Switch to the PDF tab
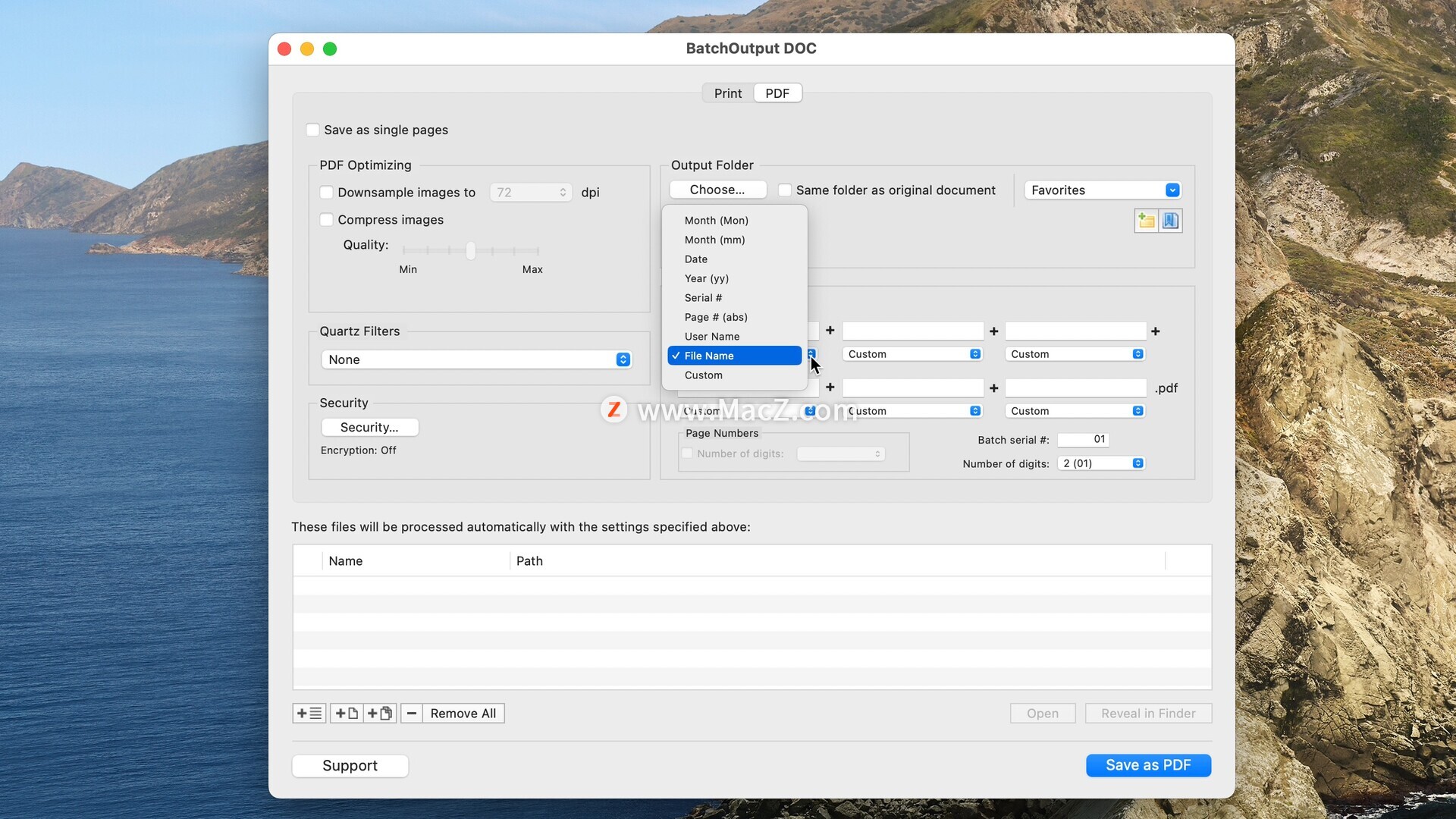The height and width of the screenshot is (819, 1456). pos(777,93)
